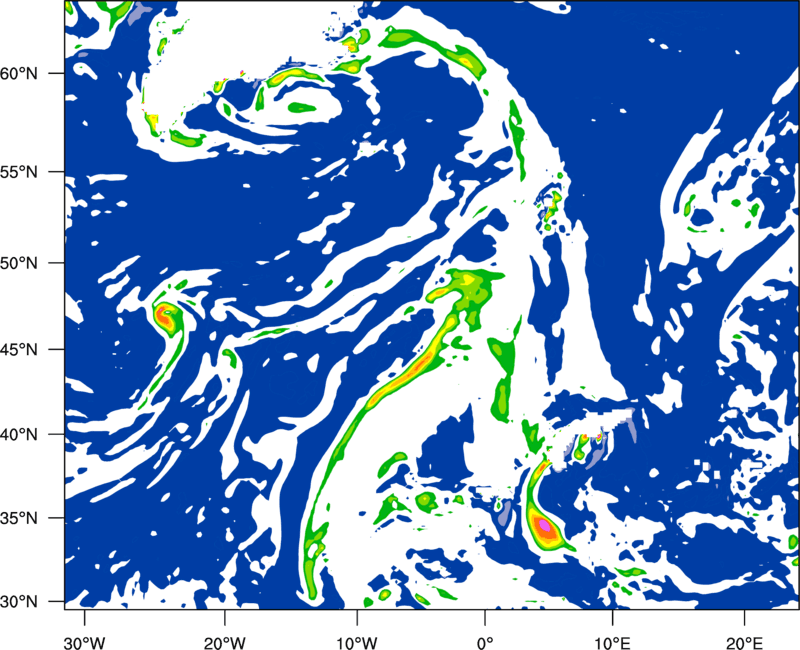Image resolution: width=800 pixels, height=650 pixels.
Task: Click the magenta peak near 35°N 5°E
Action: click(545, 524)
